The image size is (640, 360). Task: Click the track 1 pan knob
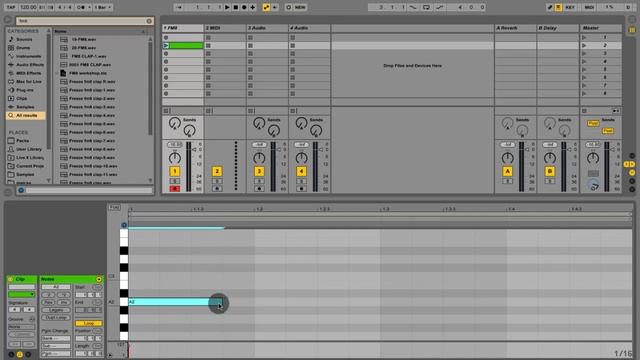(x=175, y=158)
